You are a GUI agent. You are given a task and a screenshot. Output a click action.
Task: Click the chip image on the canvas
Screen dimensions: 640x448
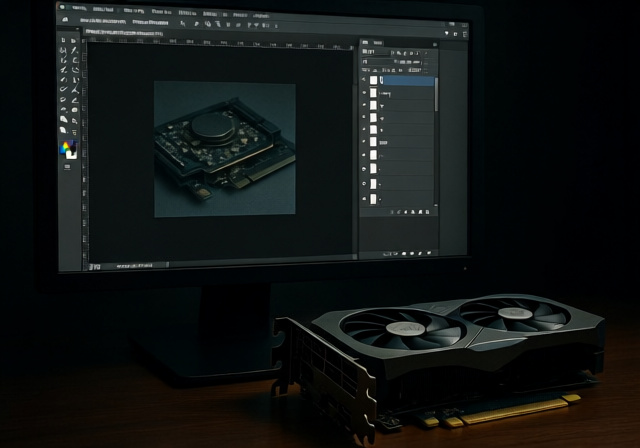[x=225, y=149]
